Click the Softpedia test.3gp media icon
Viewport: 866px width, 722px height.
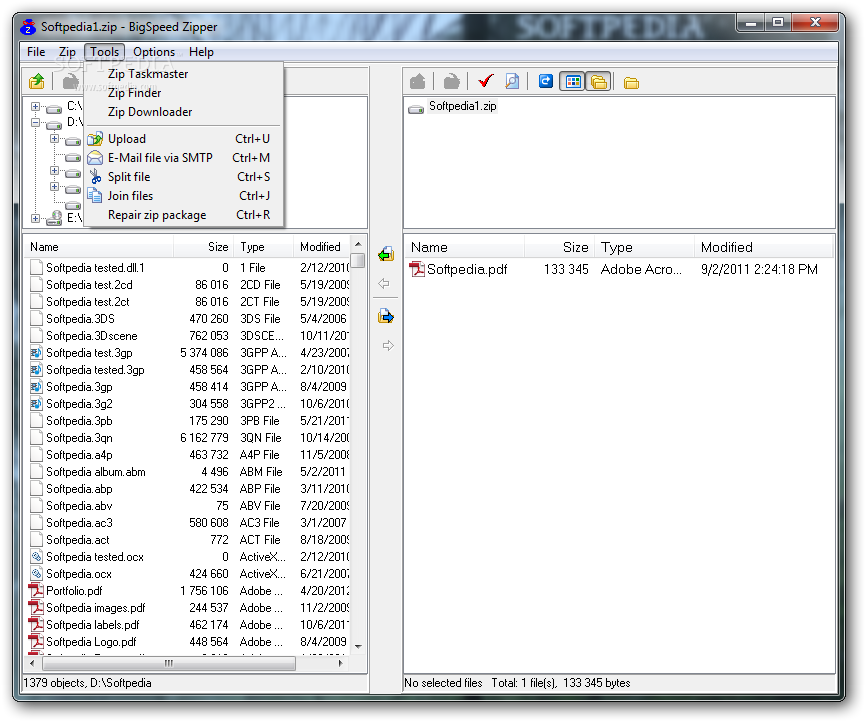(36, 352)
